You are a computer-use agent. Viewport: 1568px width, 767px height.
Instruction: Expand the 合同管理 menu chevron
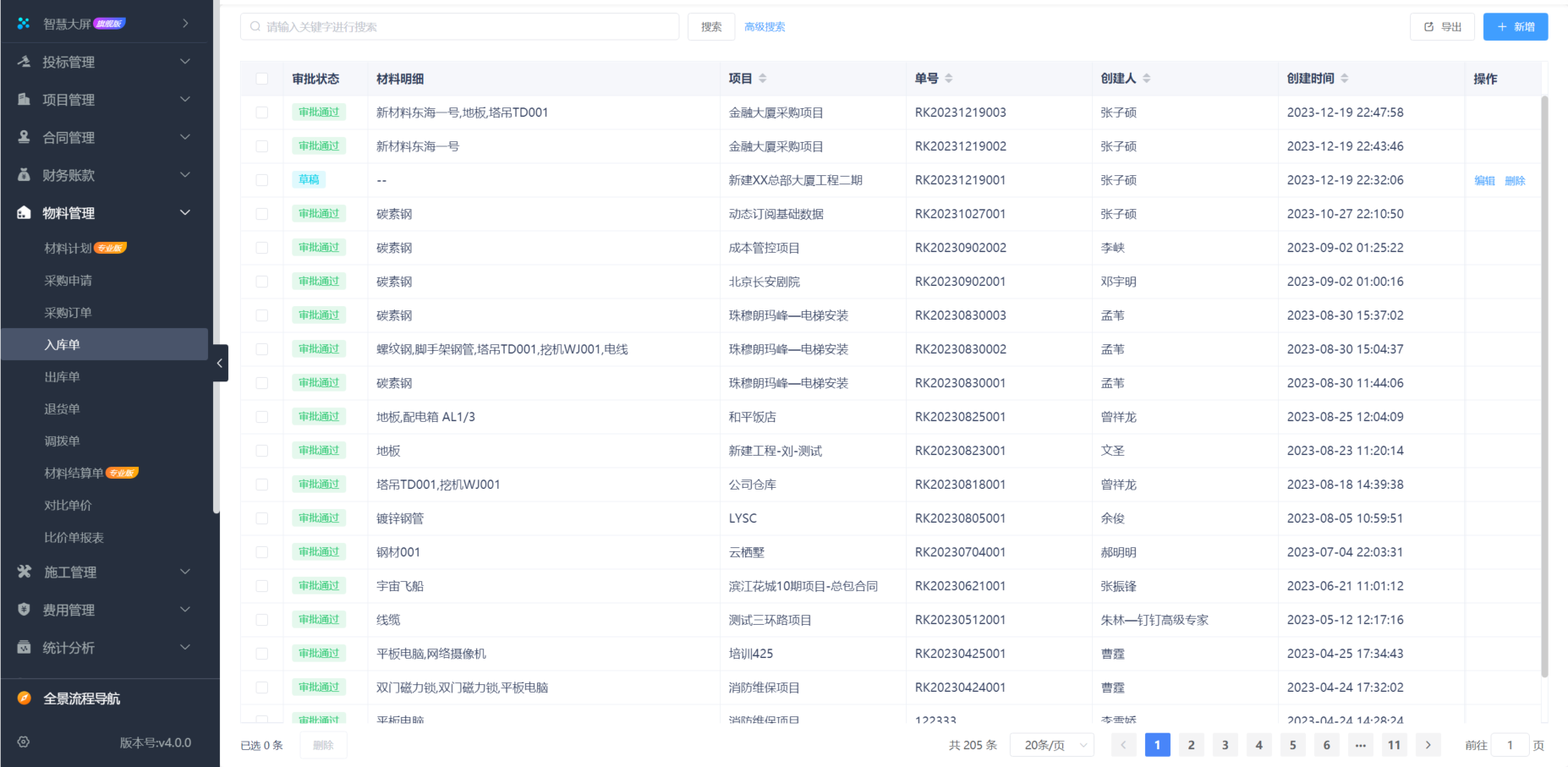pos(184,136)
